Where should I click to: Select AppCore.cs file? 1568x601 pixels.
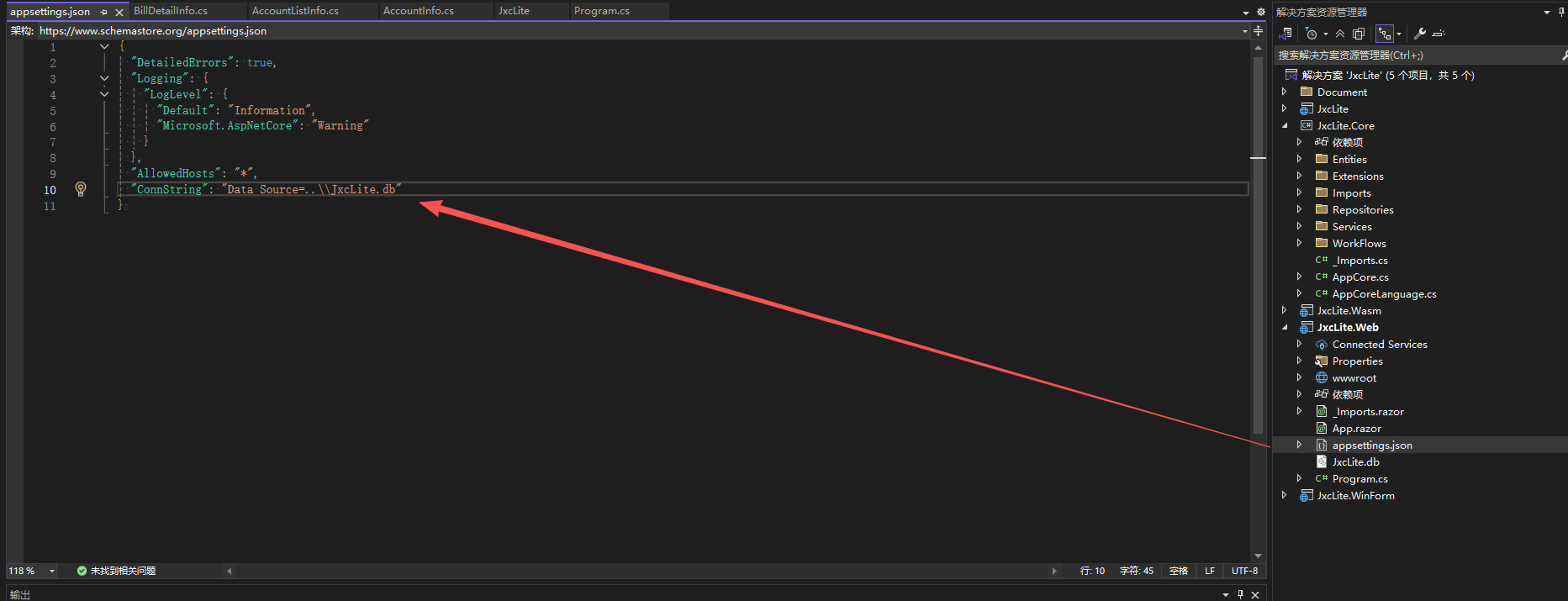(x=1360, y=277)
